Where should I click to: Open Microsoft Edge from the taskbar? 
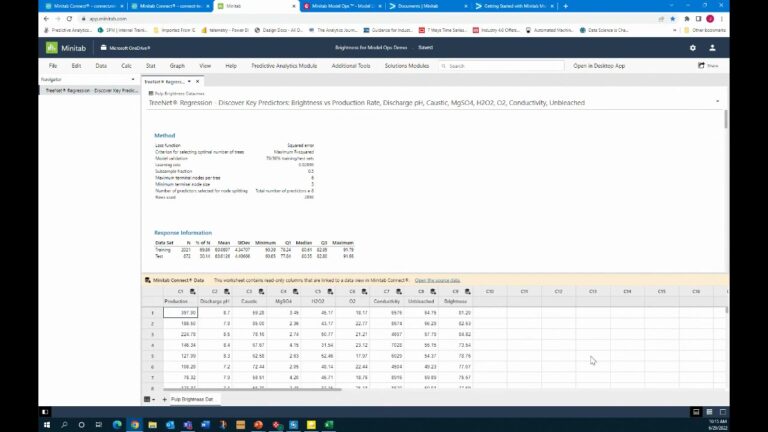(117, 425)
